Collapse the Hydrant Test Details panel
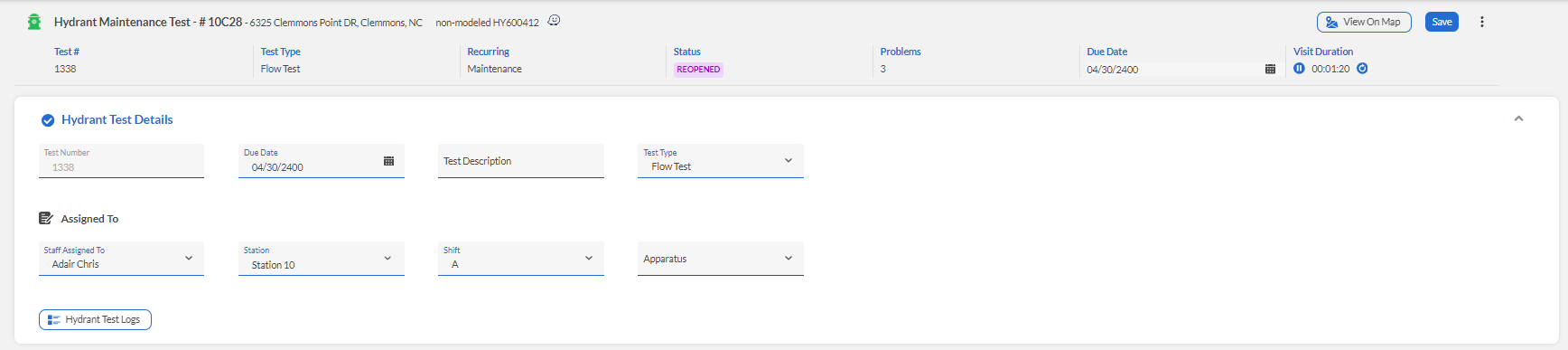1568x350 pixels. coord(1518,118)
